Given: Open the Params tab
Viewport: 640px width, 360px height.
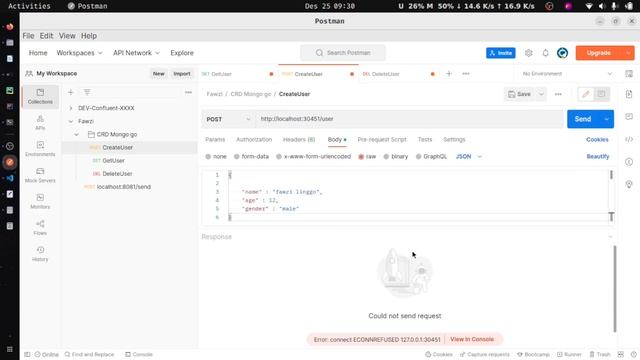Looking at the screenshot, I should coord(215,140).
